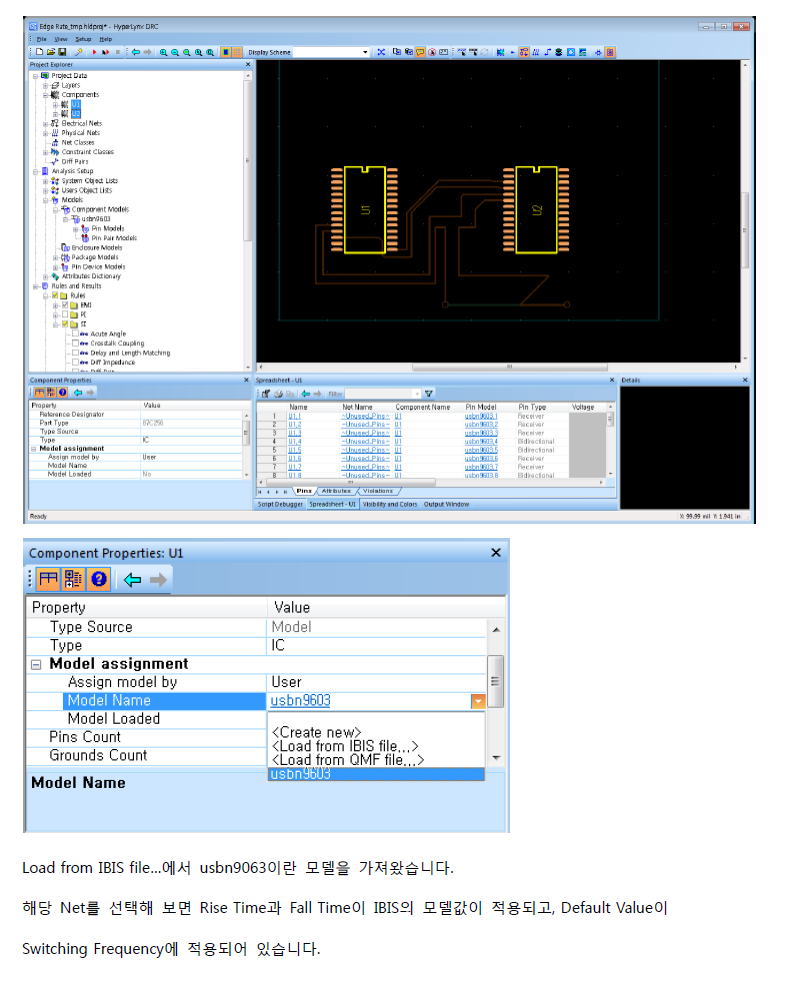Click the new document icon in toolbar
This screenshot has height=982, width=786.
tap(39, 51)
